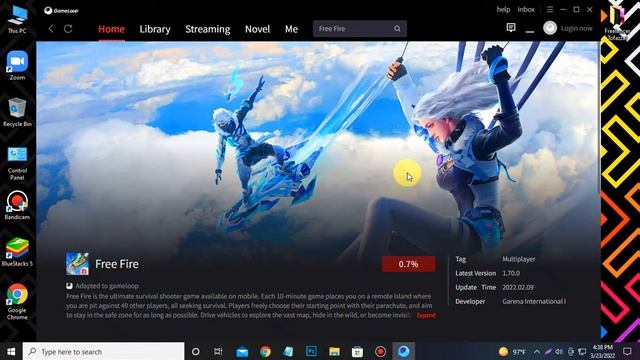Click the version value 1.70.0

pos(511,273)
